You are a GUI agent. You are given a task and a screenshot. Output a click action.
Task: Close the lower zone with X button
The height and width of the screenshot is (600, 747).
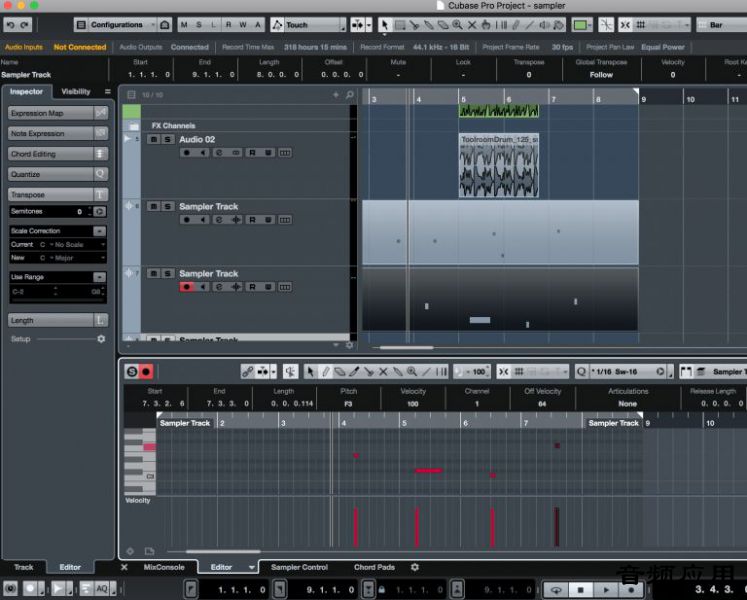(x=124, y=567)
